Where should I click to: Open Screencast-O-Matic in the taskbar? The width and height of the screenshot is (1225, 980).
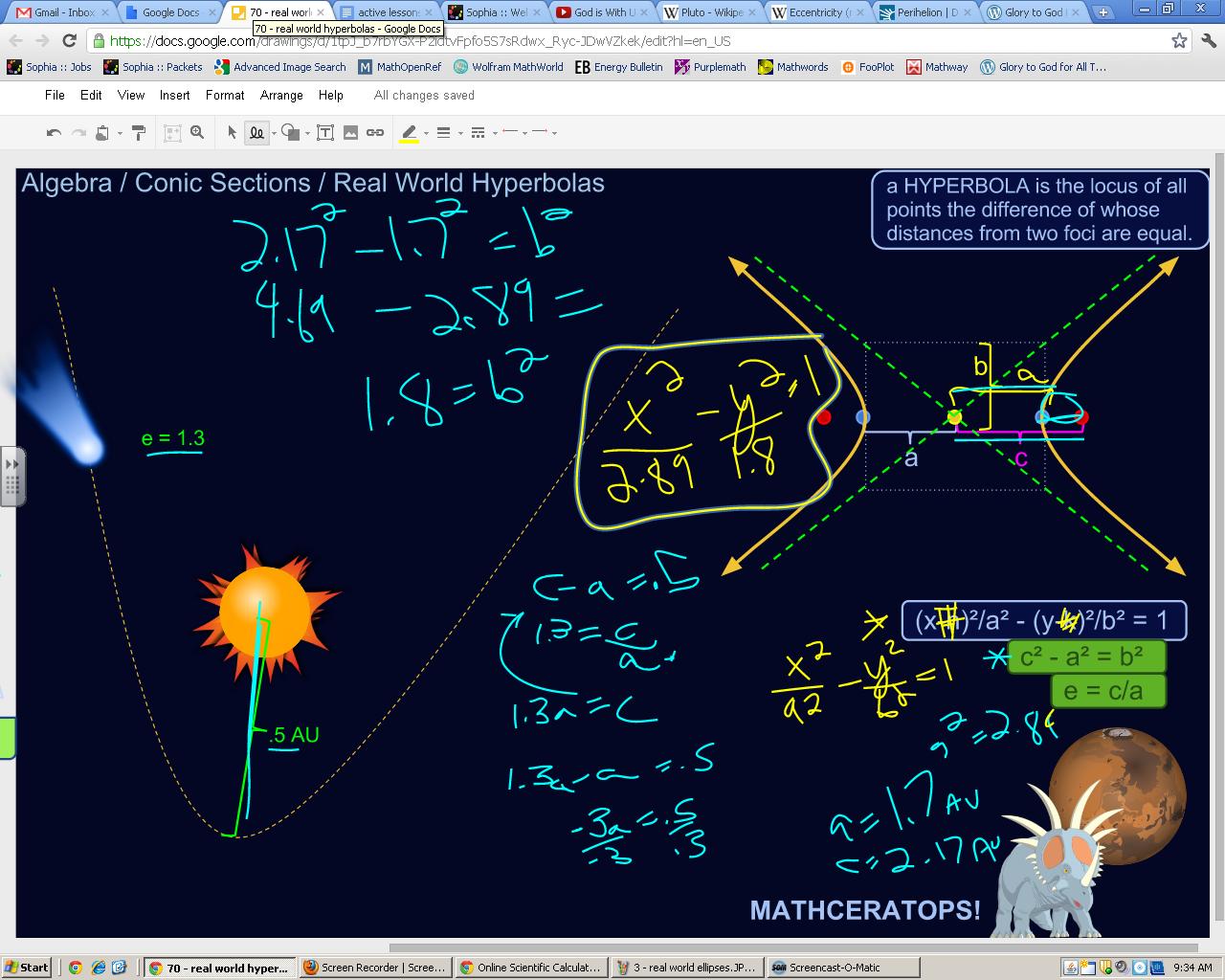click(x=843, y=968)
